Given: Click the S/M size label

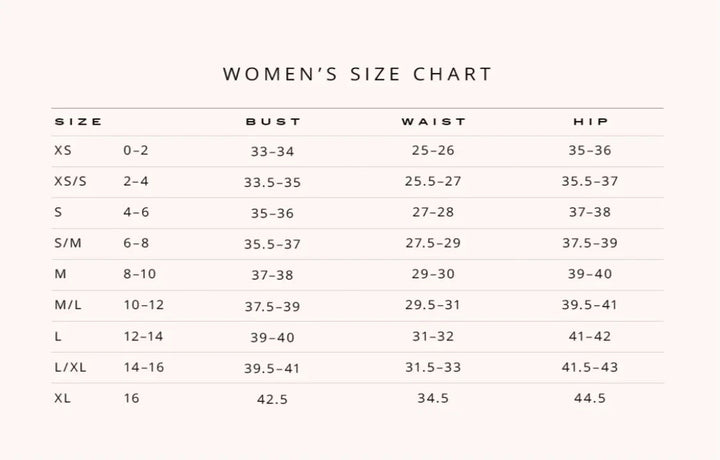Looking at the screenshot, I should (x=68, y=243).
